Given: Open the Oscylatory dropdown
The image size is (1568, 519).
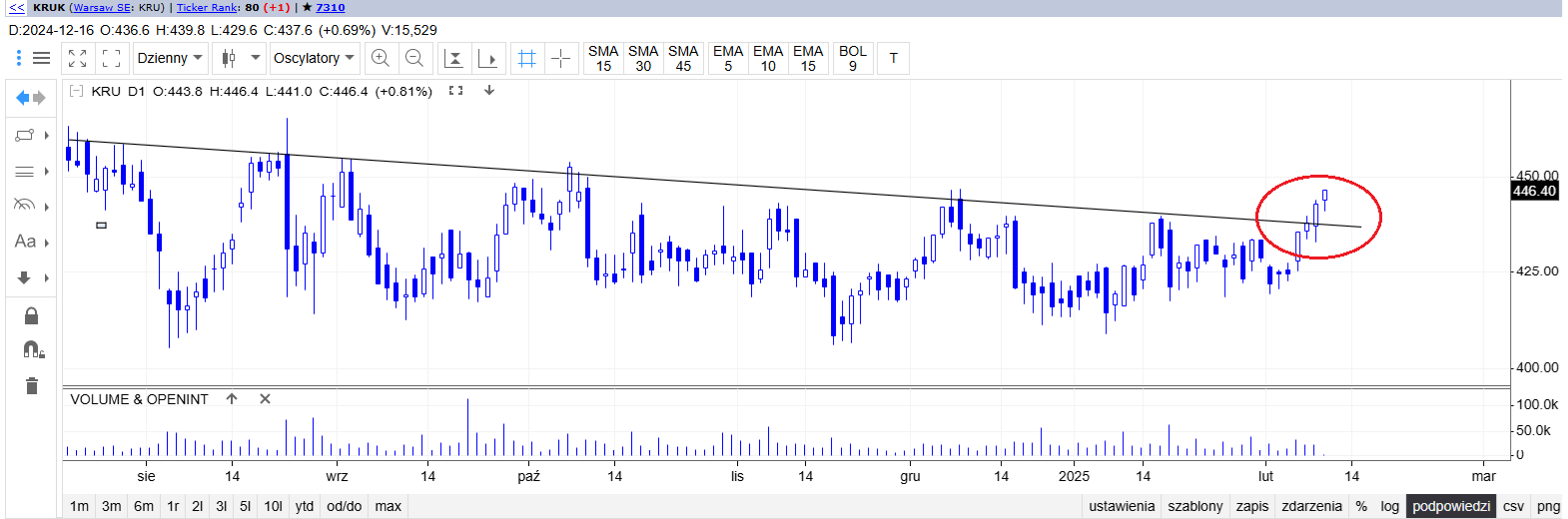Looking at the screenshot, I should click(314, 59).
